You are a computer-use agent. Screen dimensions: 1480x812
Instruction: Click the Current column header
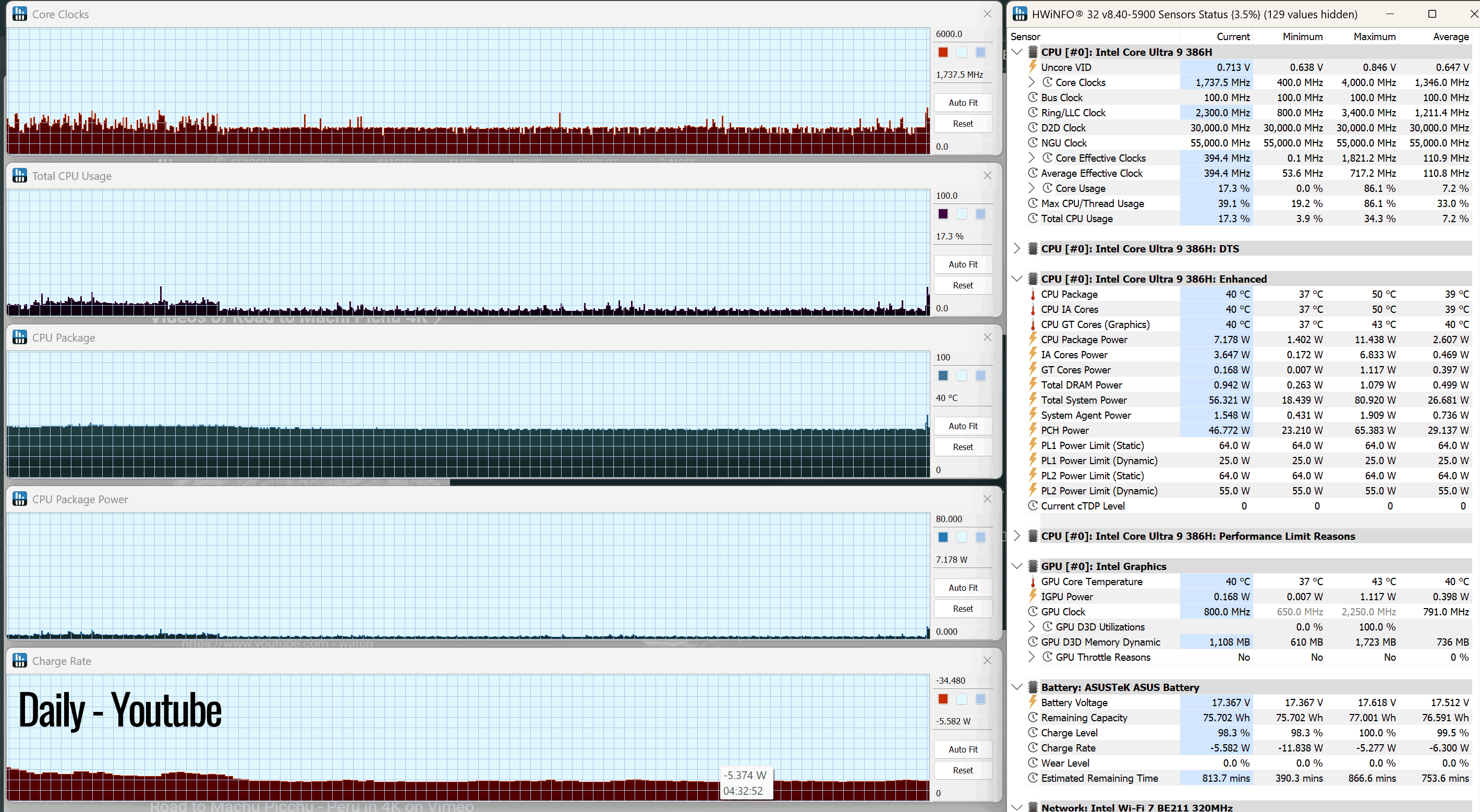[x=1216, y=37]
